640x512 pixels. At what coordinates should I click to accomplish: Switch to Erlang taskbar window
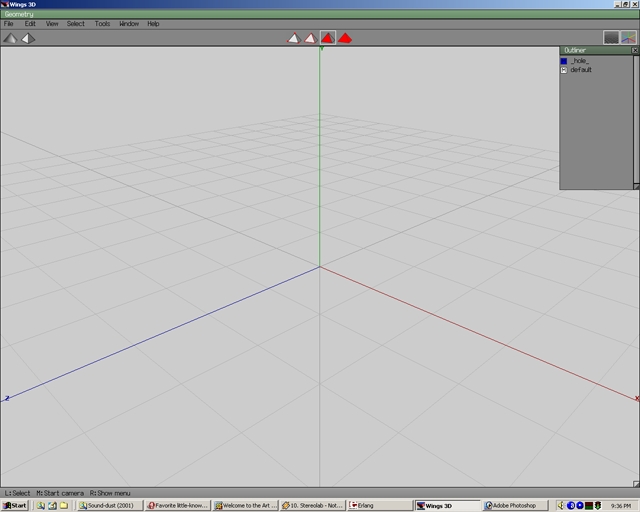point(380,505)
